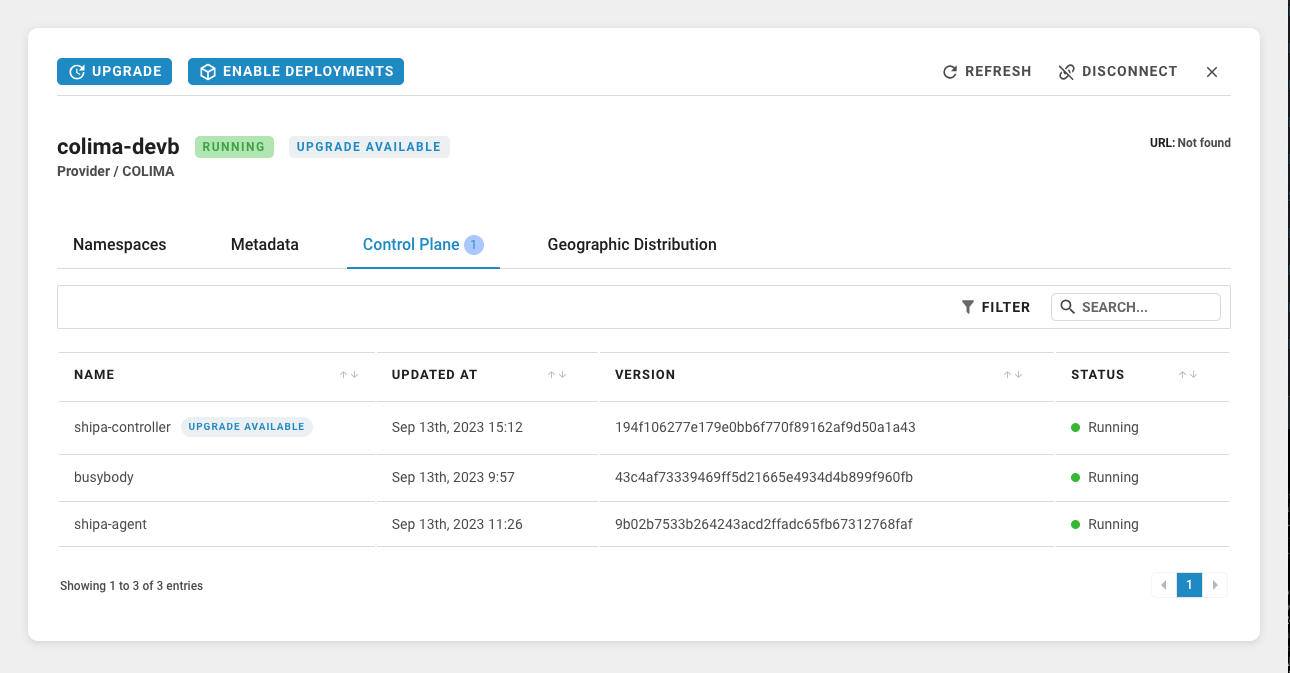Click the shipa-agent version hash

click(x=764, y=524)
